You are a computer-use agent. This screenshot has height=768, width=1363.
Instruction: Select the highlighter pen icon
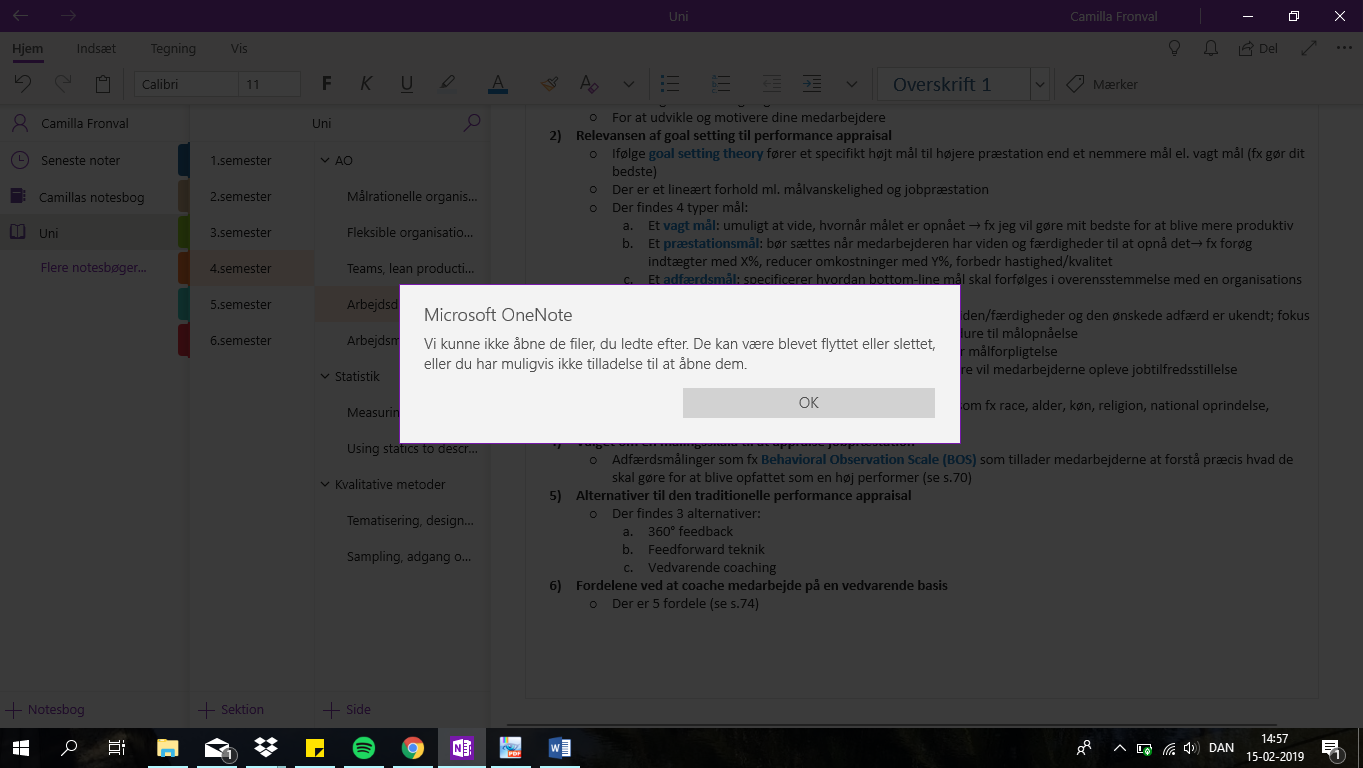(447, 84)
